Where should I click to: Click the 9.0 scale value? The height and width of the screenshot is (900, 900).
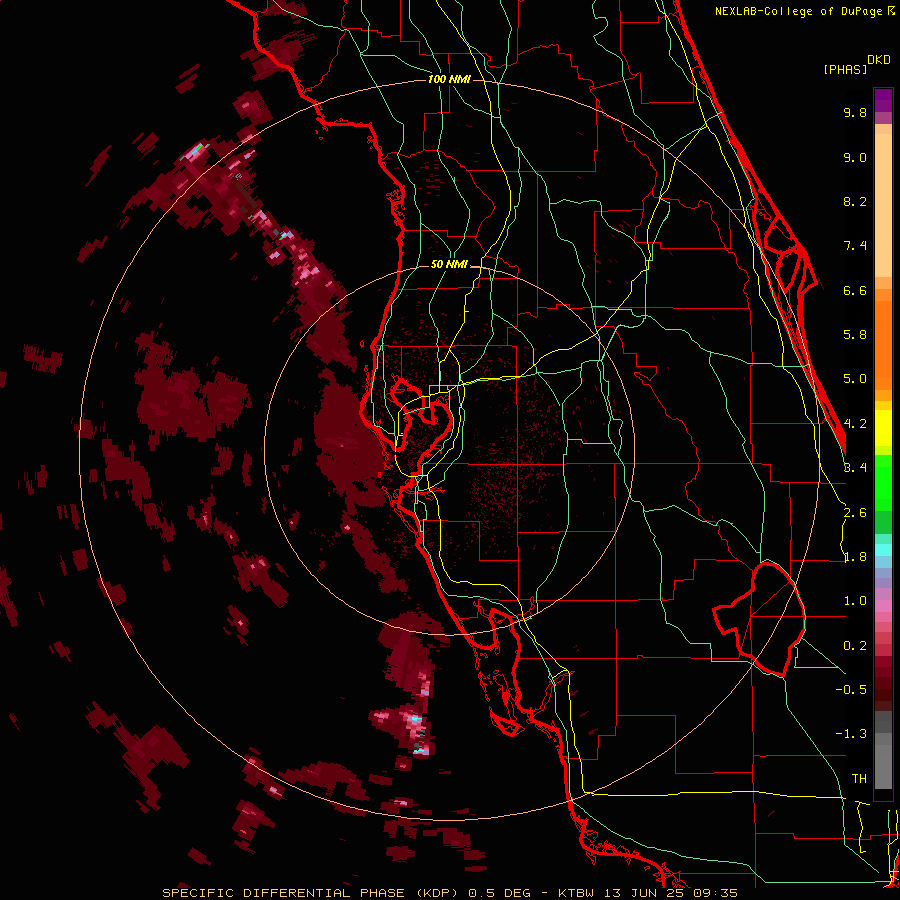coord(855,157)
